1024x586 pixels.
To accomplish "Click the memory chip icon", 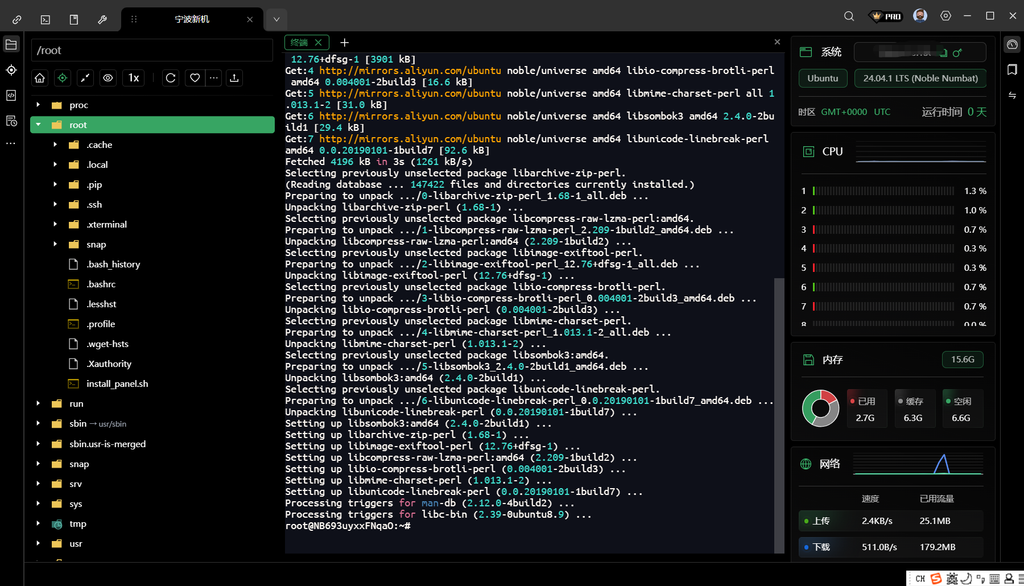I will pyautogui.click(x=808, y=360).
